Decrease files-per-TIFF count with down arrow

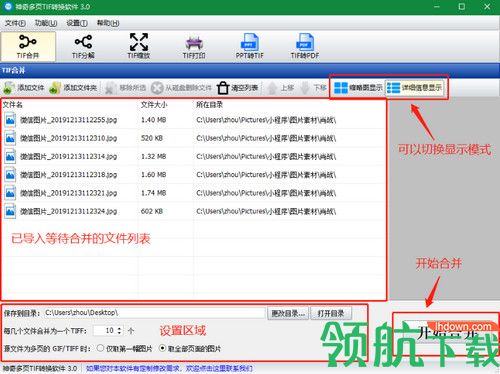(120, 333)
